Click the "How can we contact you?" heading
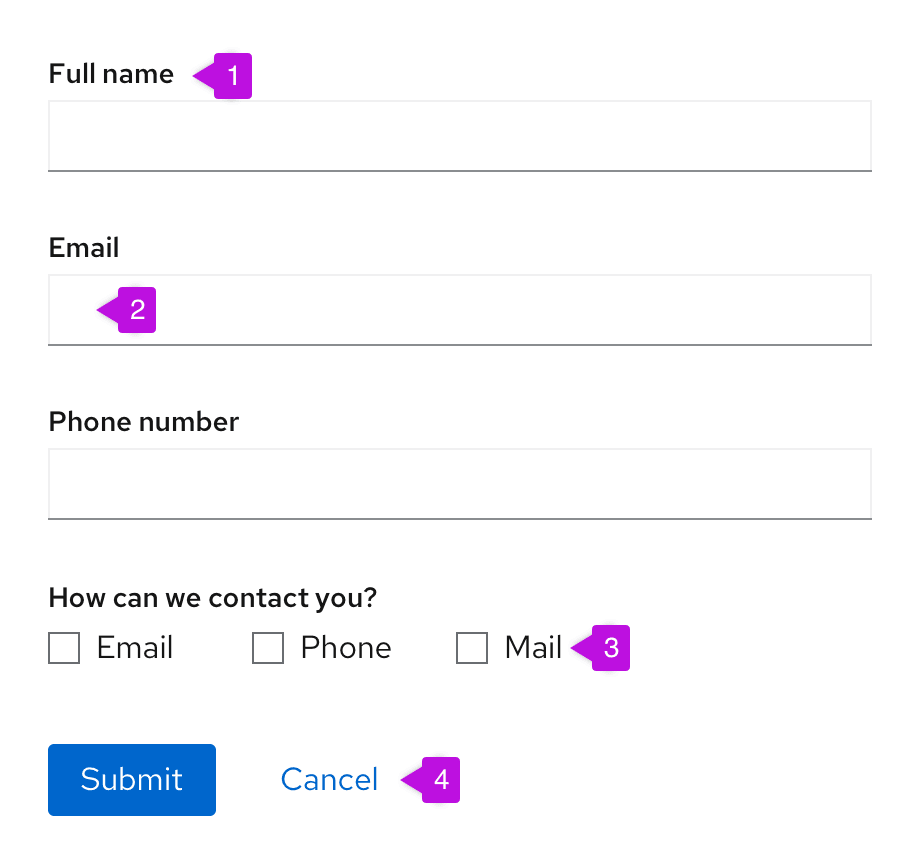This screenshot has width=918, height=864. click(x=212, y=598)
